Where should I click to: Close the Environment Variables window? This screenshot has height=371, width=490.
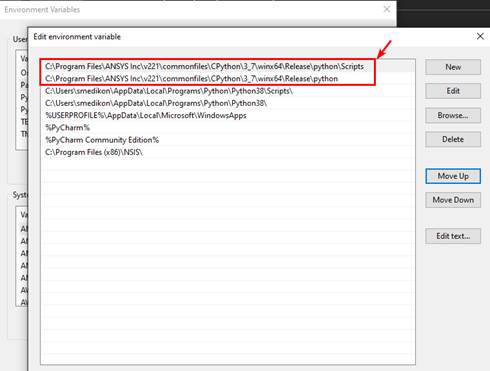(387, 9)
